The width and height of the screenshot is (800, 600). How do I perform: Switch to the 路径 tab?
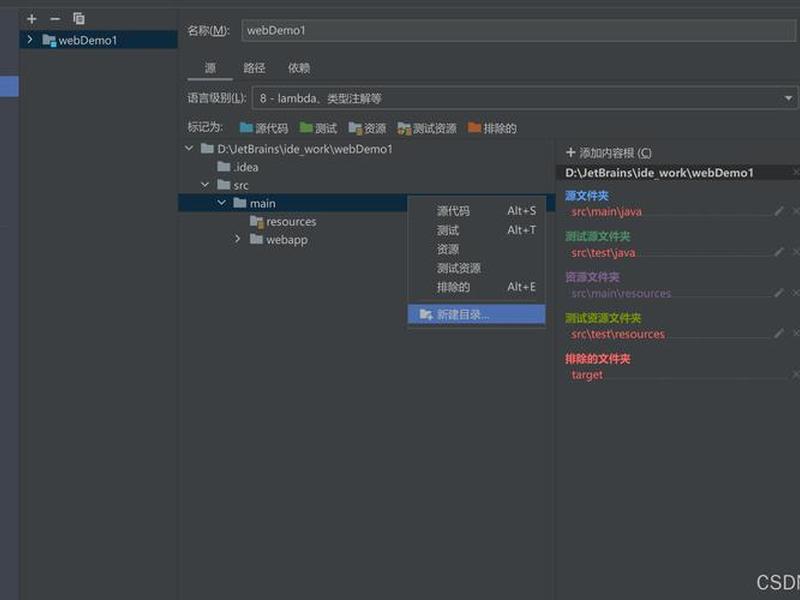[254, 68]
